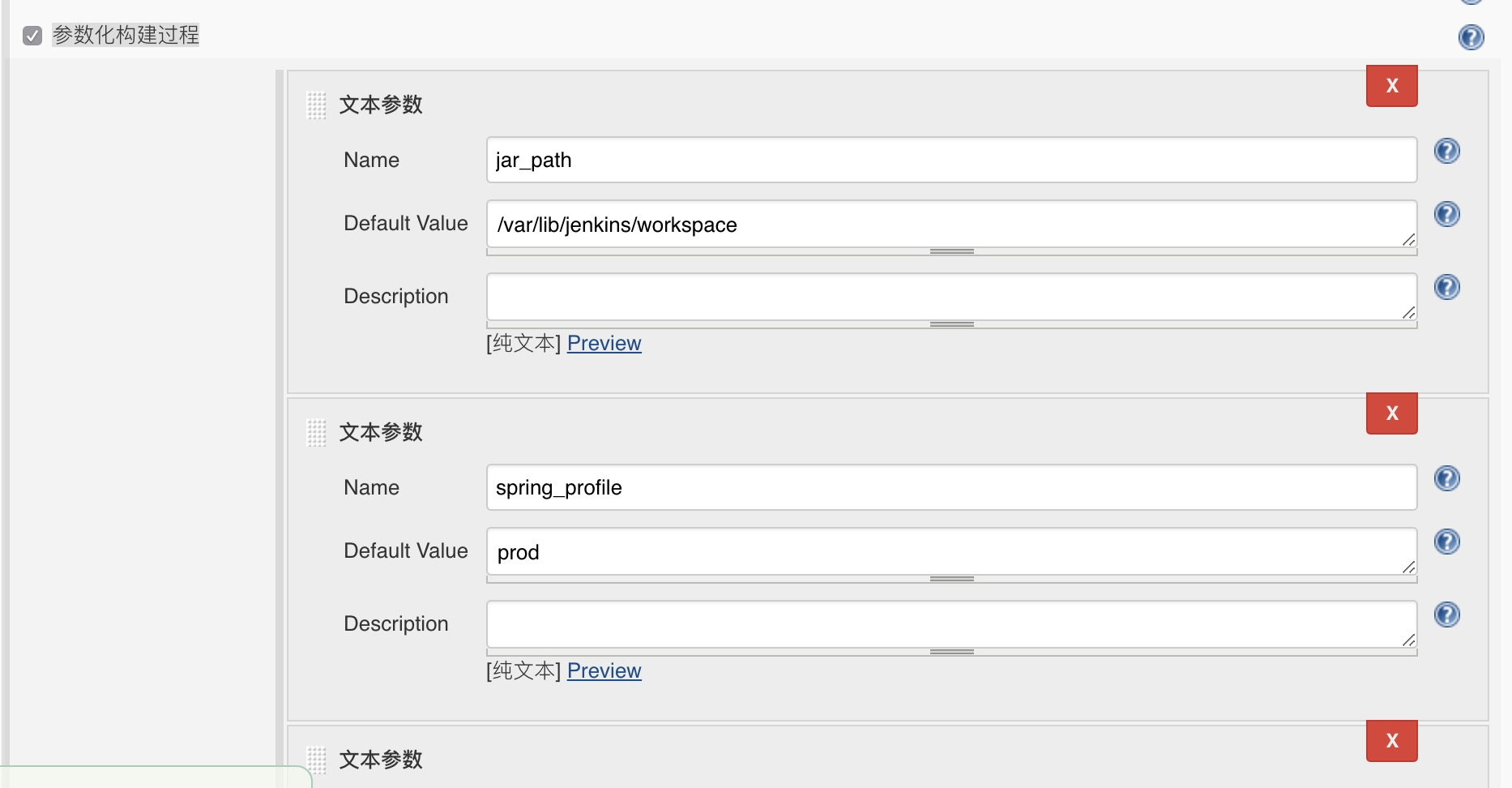Click the empty Description box for spring_profile
Screen dimensions: 1512x788
coord(951,624)
